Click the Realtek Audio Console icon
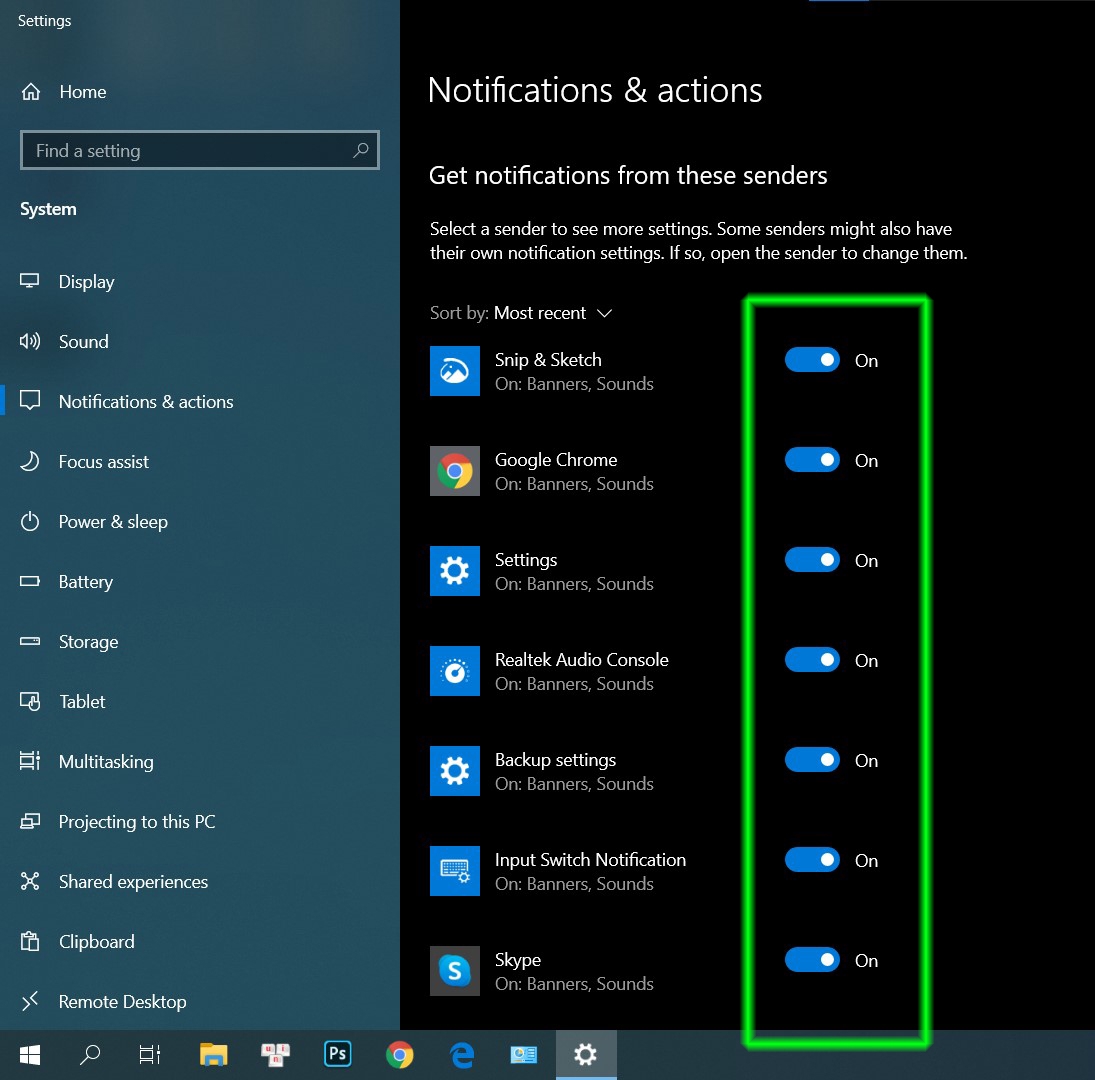 (x=455, y=671)
